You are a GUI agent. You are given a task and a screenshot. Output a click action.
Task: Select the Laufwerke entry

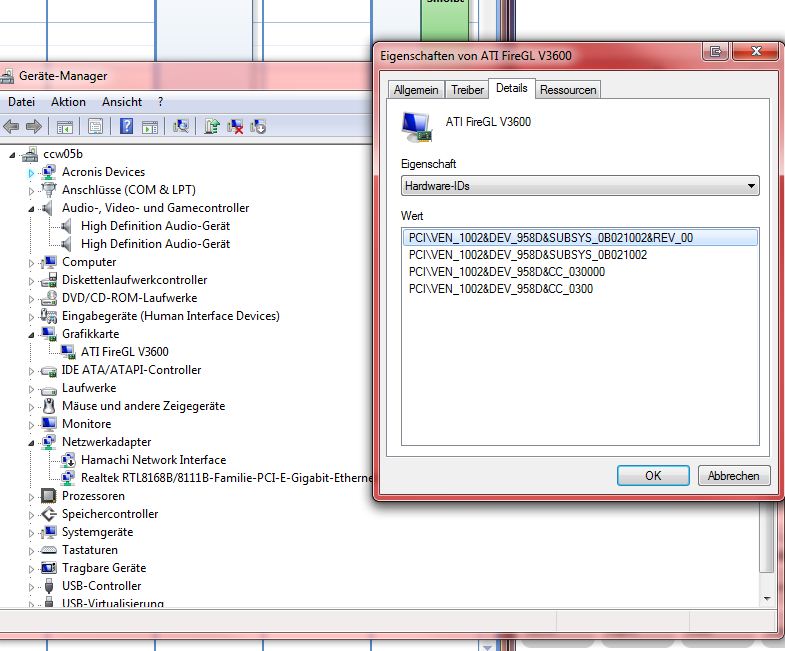[89, 388]
